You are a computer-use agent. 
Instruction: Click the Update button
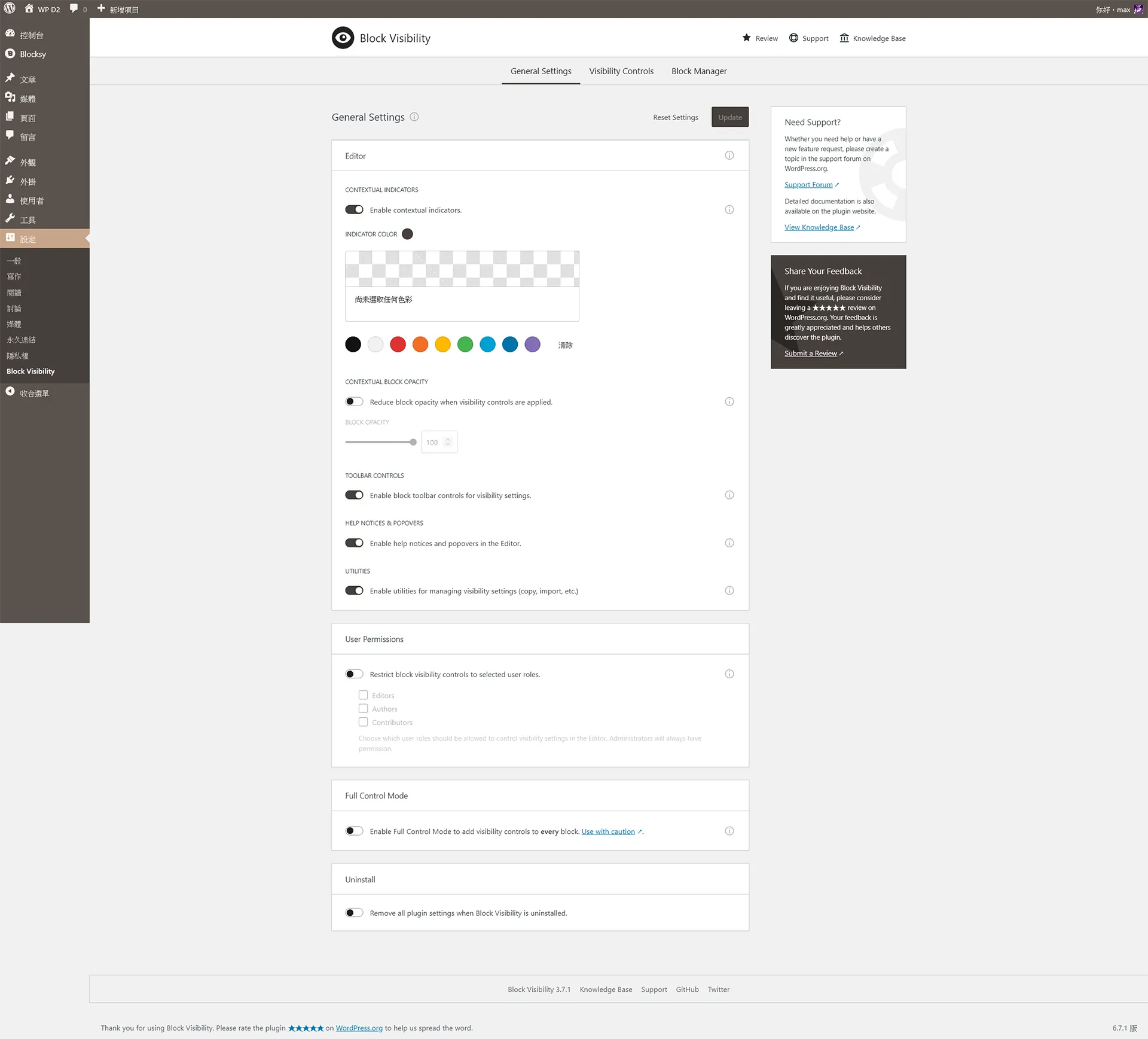pyautogui.click(x=730, y=117)
